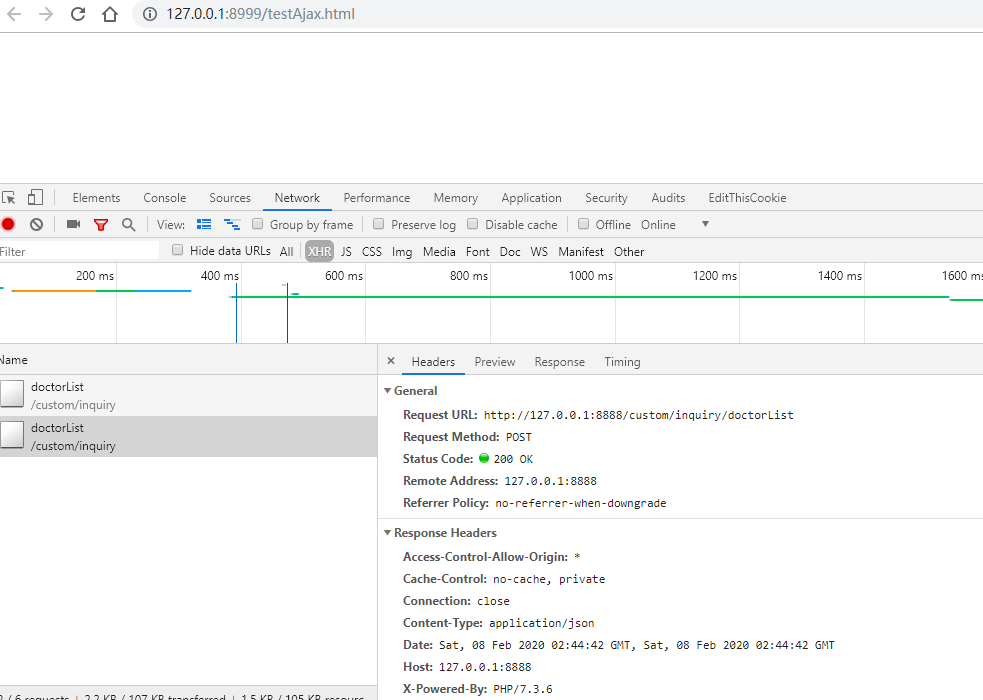Clear the network log with the clear icon
Screen dimensions: 983x700
coord(36,225)
